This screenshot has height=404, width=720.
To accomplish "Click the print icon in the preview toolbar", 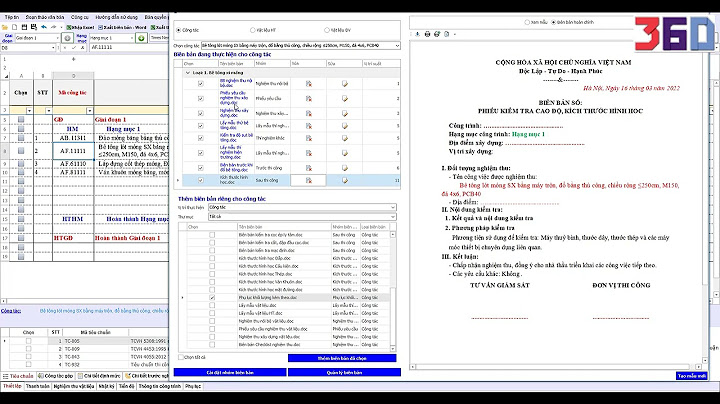I will [x=427, y=34].
